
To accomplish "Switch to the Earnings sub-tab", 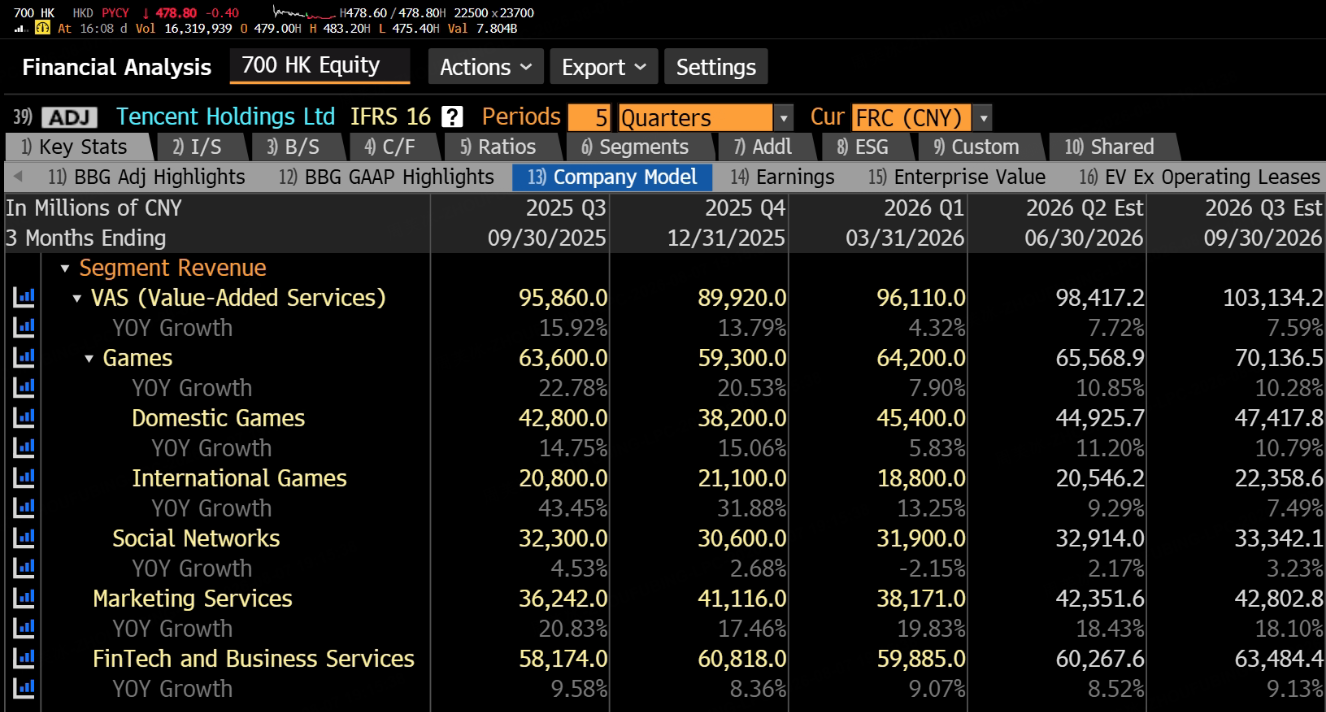I will pyautogui.click(x=783, y=177).
